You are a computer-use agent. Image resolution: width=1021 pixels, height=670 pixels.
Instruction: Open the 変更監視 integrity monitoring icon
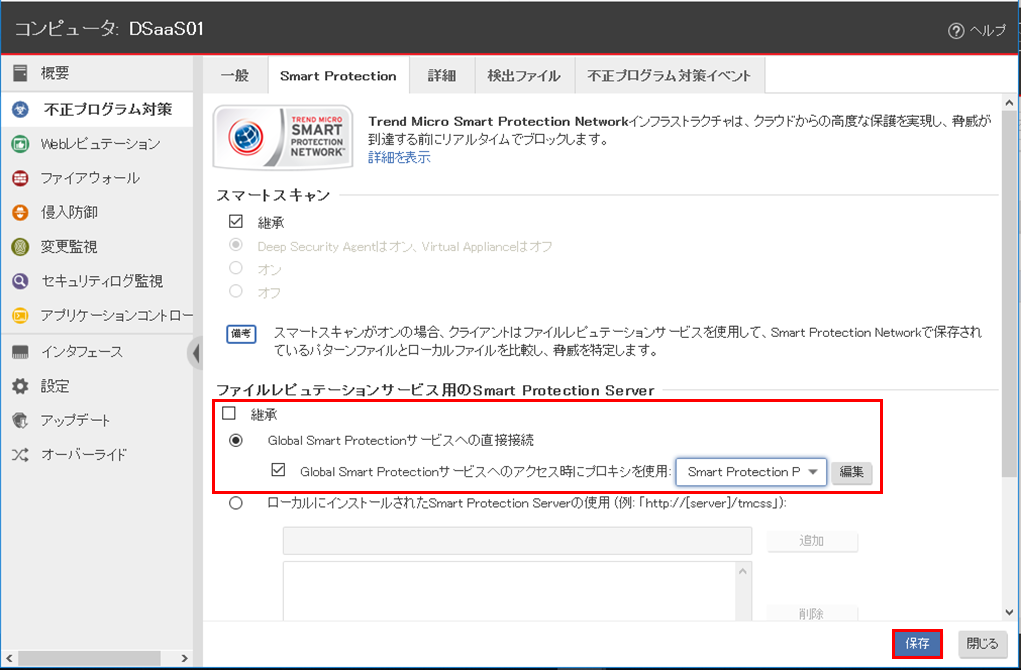(x=20, y=247)
